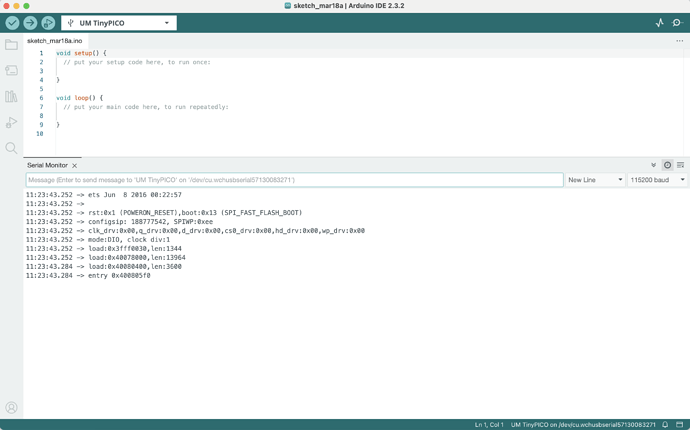Toggle timestamp clock button in Serial Monitor

tap(668, 165)
